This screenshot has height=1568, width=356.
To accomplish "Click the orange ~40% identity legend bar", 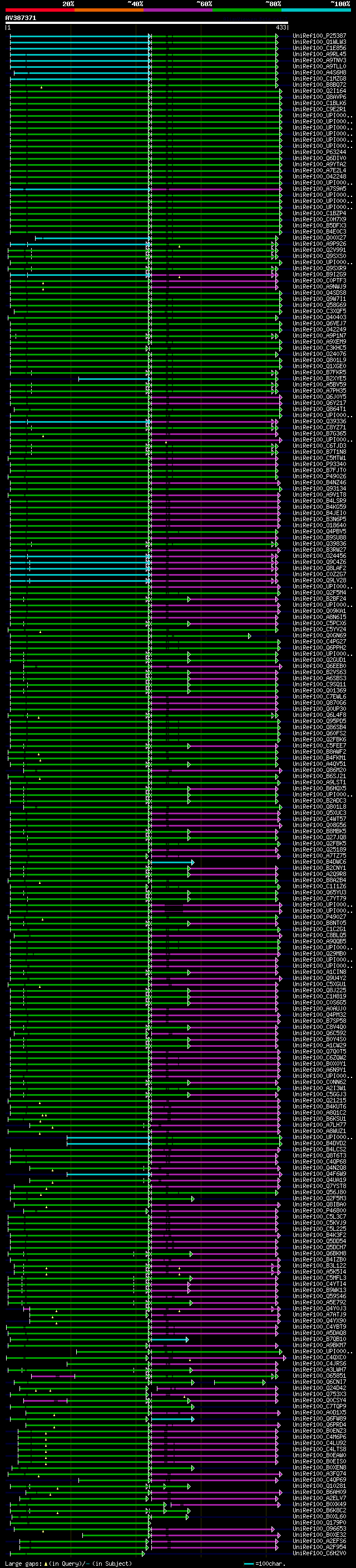I will pos(109,10).
